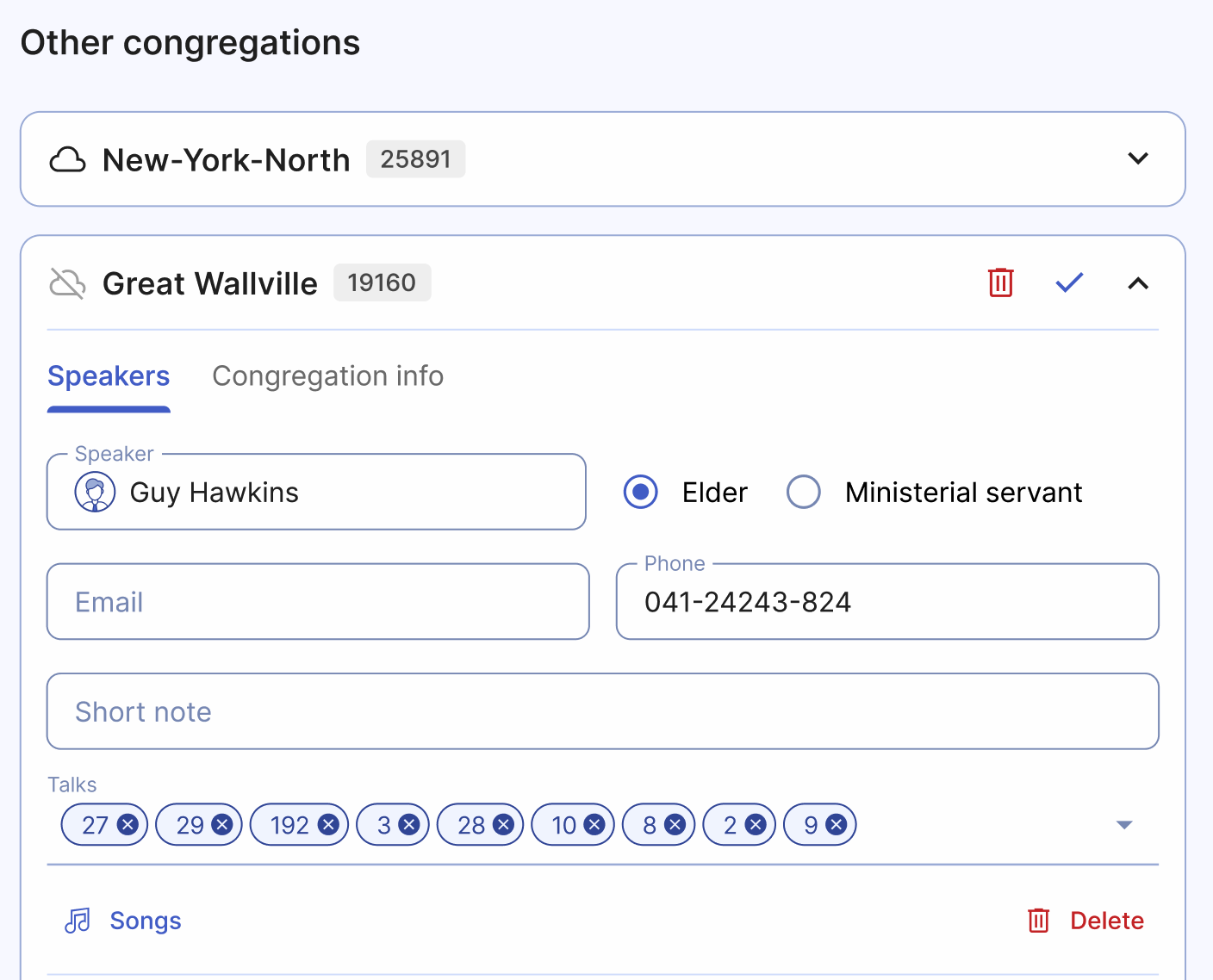The width and height of the screenshot is (1213, 980).
Task: Remove talk 192 from the Talks list
Action: point(327,824)
